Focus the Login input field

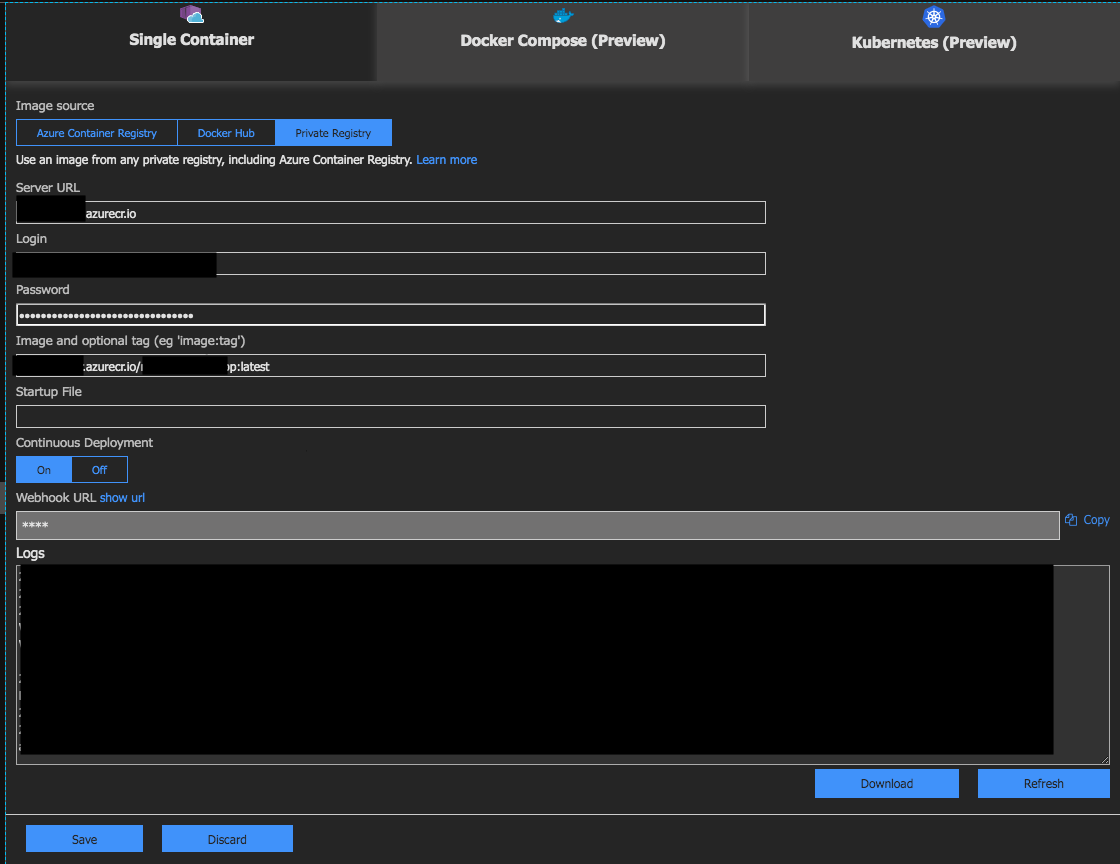click(x=391, y=263)
